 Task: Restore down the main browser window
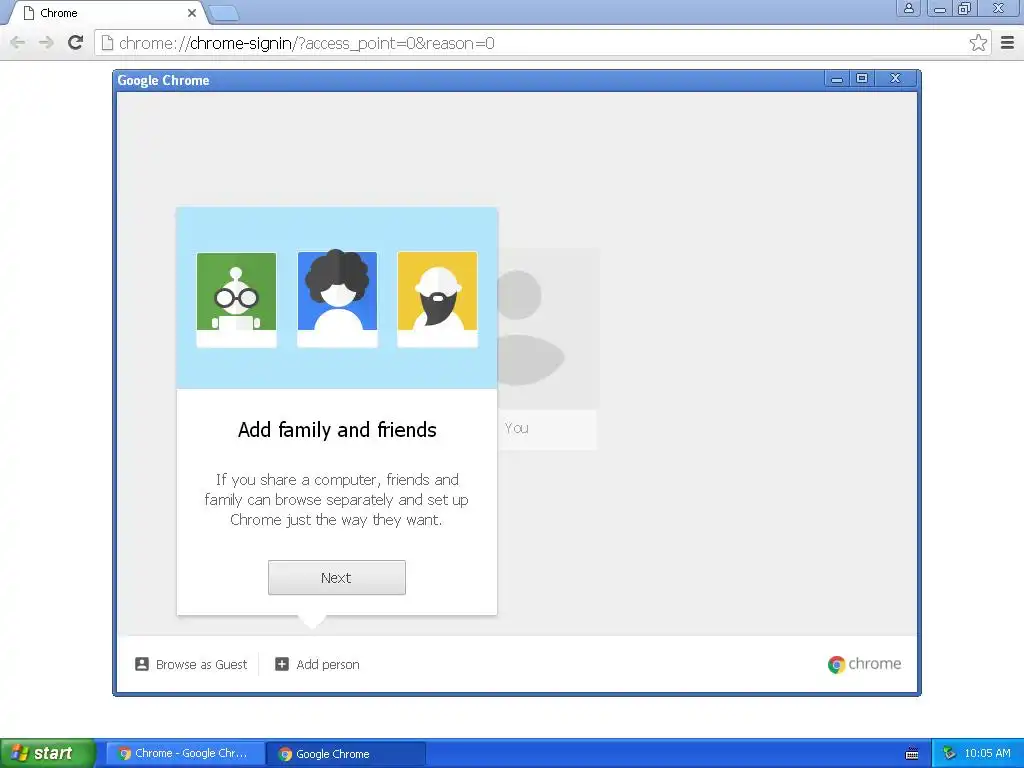[964, 8]
